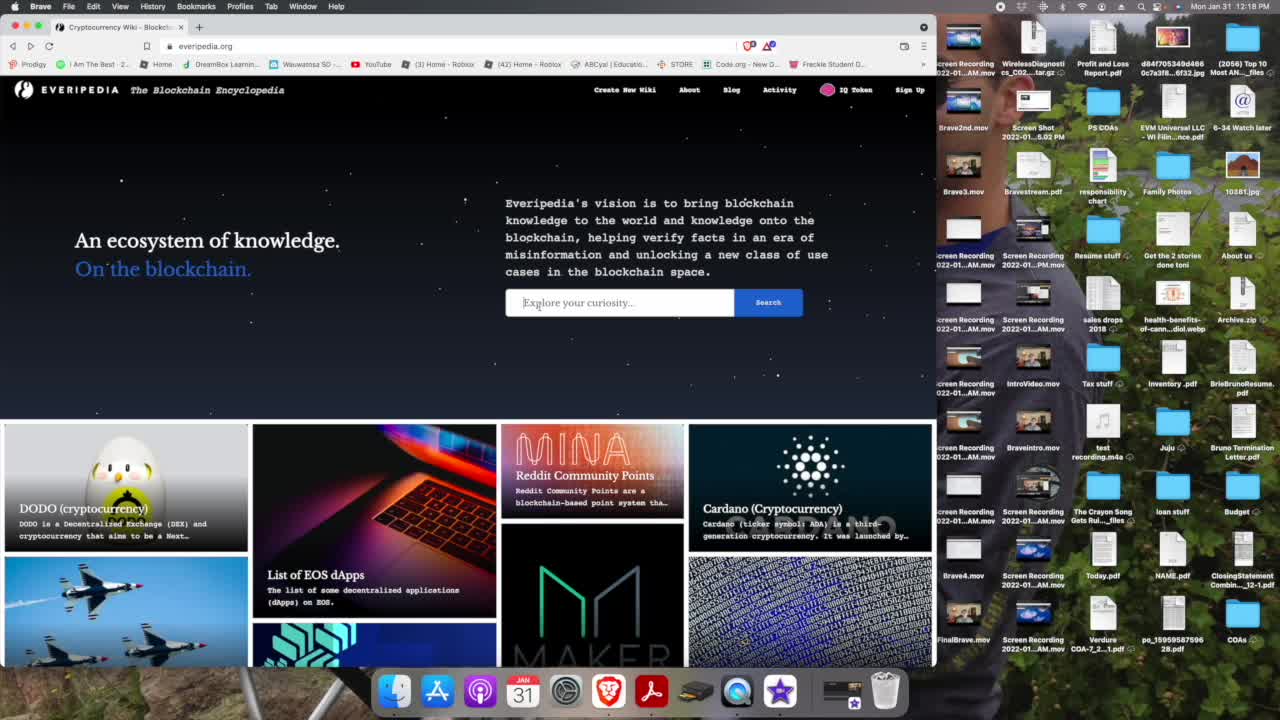The height and width of the screenshot is (720, 1280).
Task: Open the Maker logo article card
Action: pos(592,595)
